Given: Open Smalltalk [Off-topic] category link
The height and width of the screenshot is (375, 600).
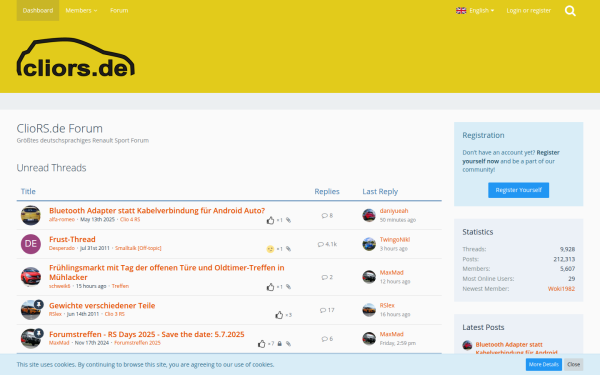Looking at the screenshot, I should click(138, 248).
